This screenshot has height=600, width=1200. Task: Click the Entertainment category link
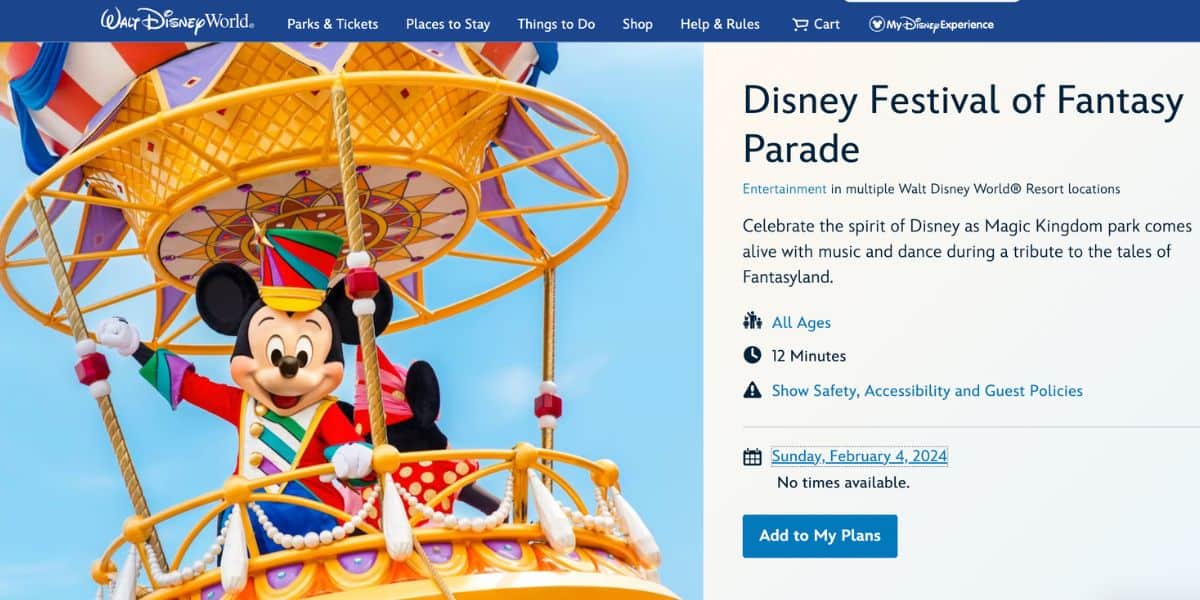tap(785, 188)
